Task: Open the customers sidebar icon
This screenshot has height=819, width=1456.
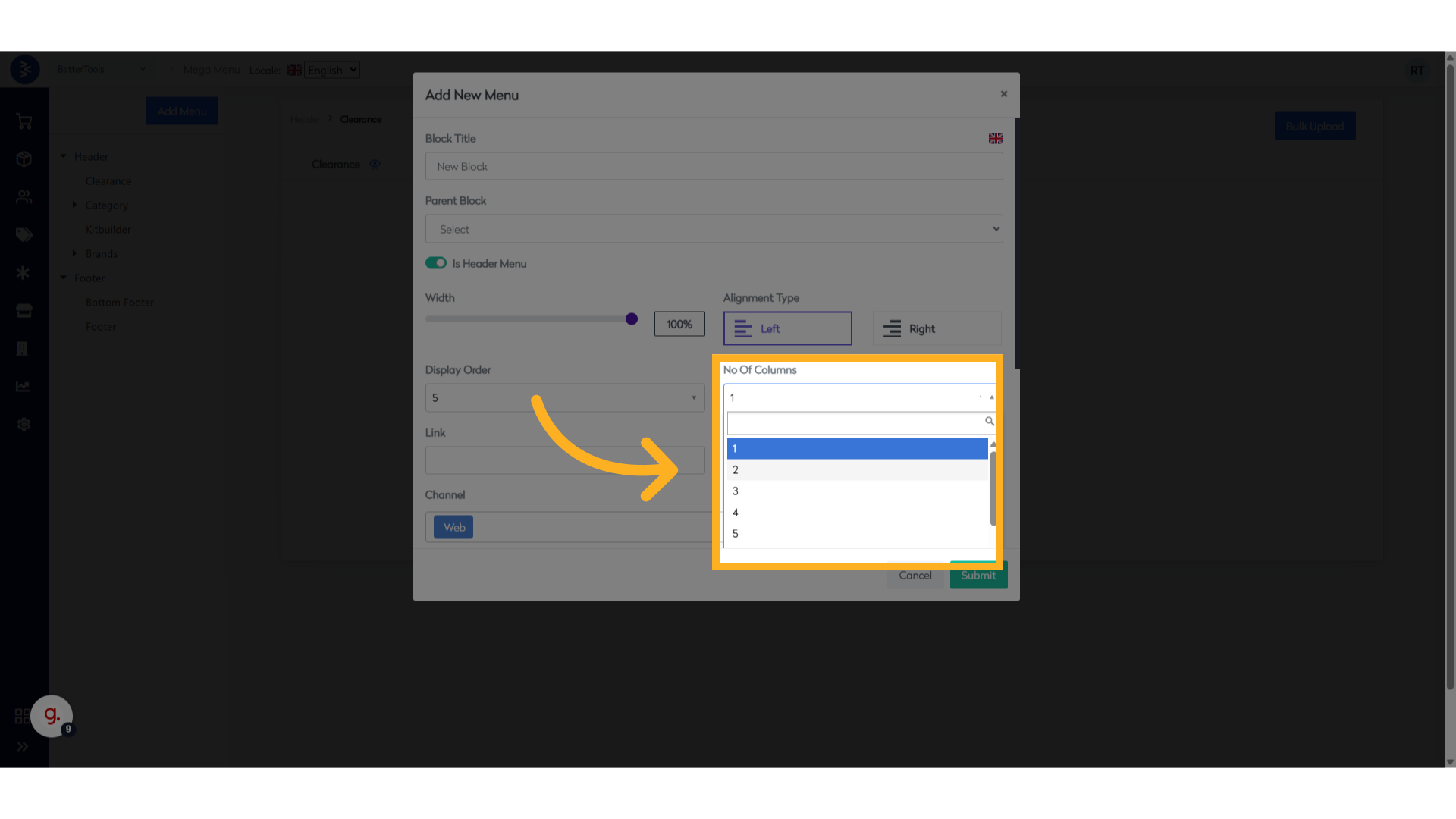Action: point(24,197)
